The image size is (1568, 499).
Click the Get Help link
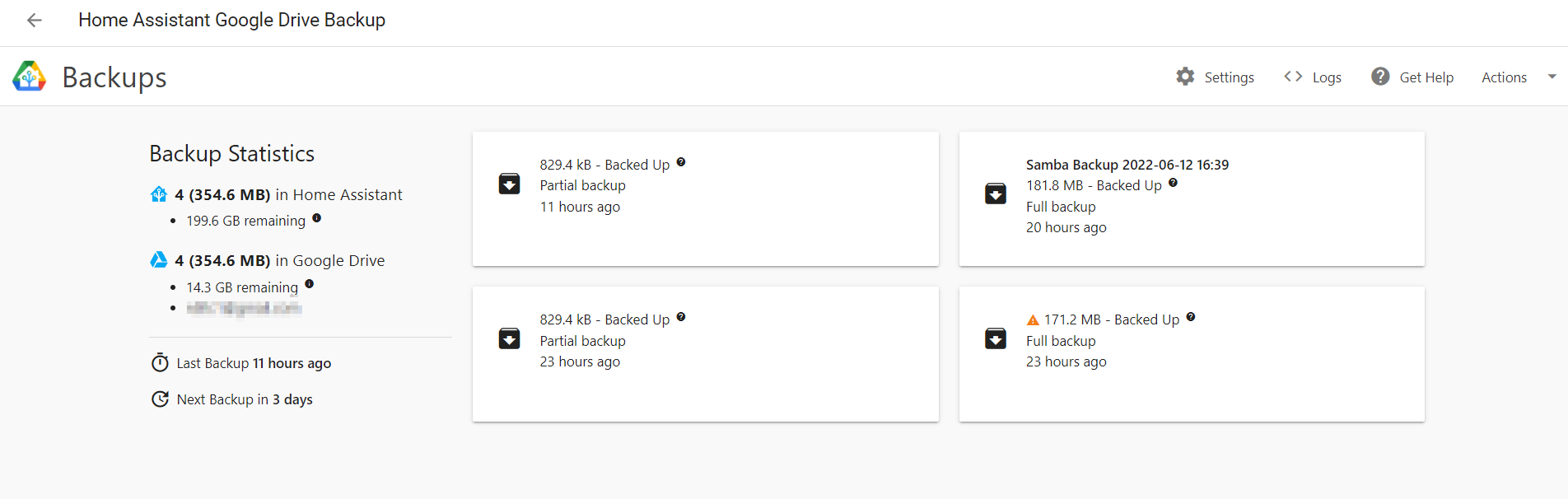tap(1426, 77)
